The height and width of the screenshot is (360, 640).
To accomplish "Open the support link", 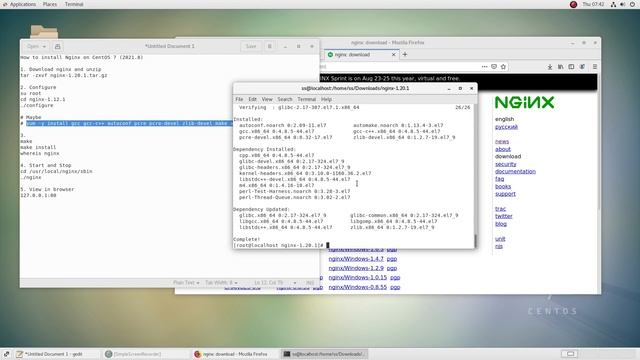I will click(x=505, y=194).
